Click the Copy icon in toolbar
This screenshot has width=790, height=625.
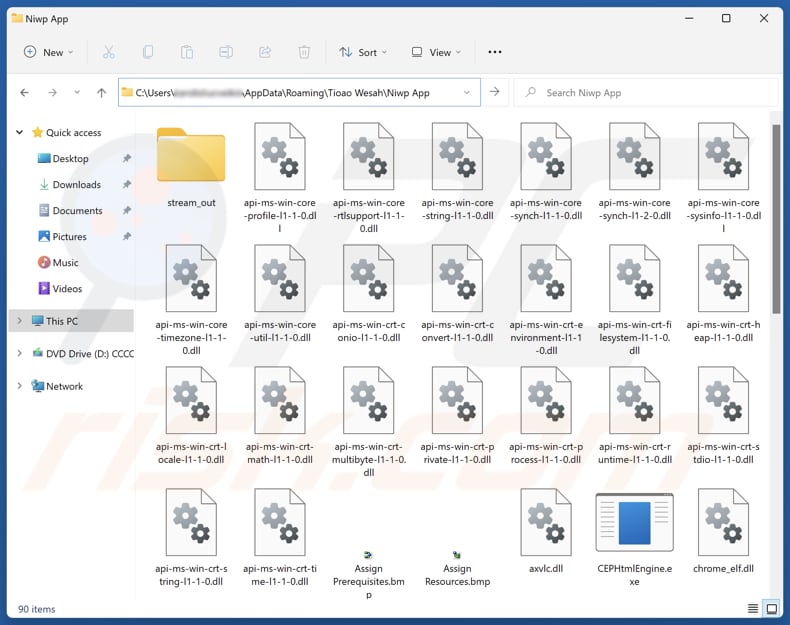[x=148, y=52]
